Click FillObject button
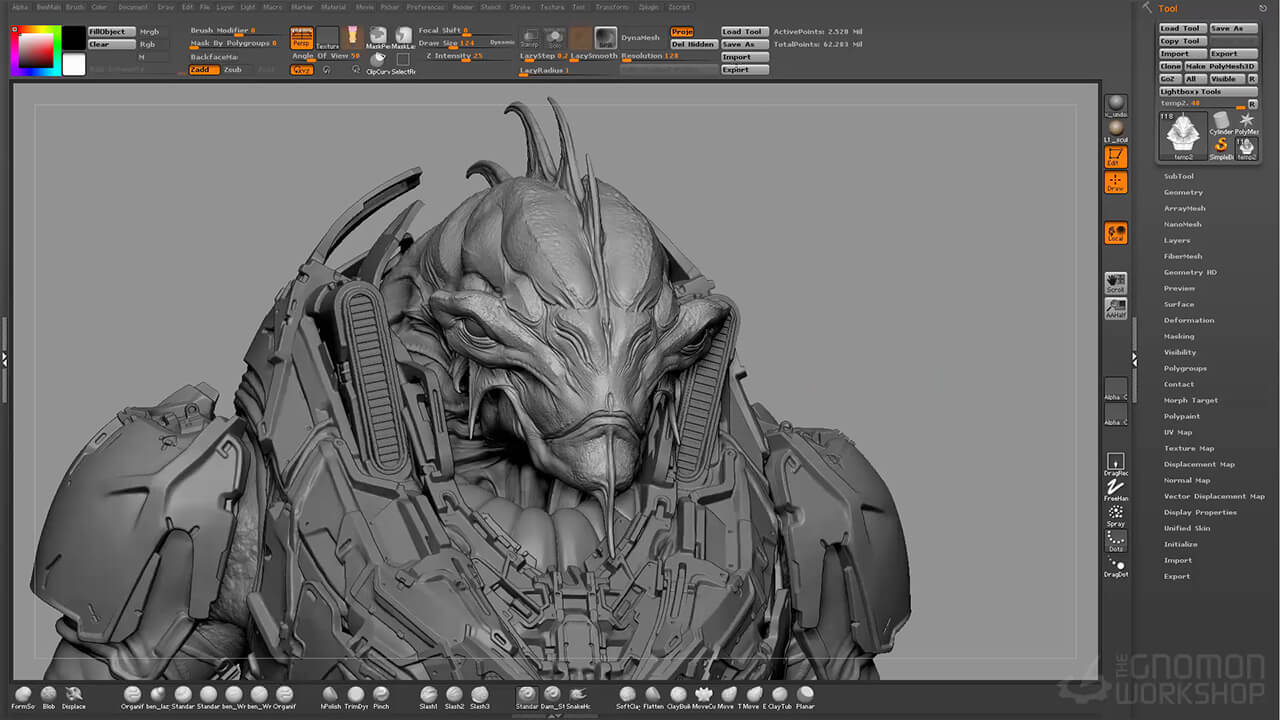 click(112, 32)
